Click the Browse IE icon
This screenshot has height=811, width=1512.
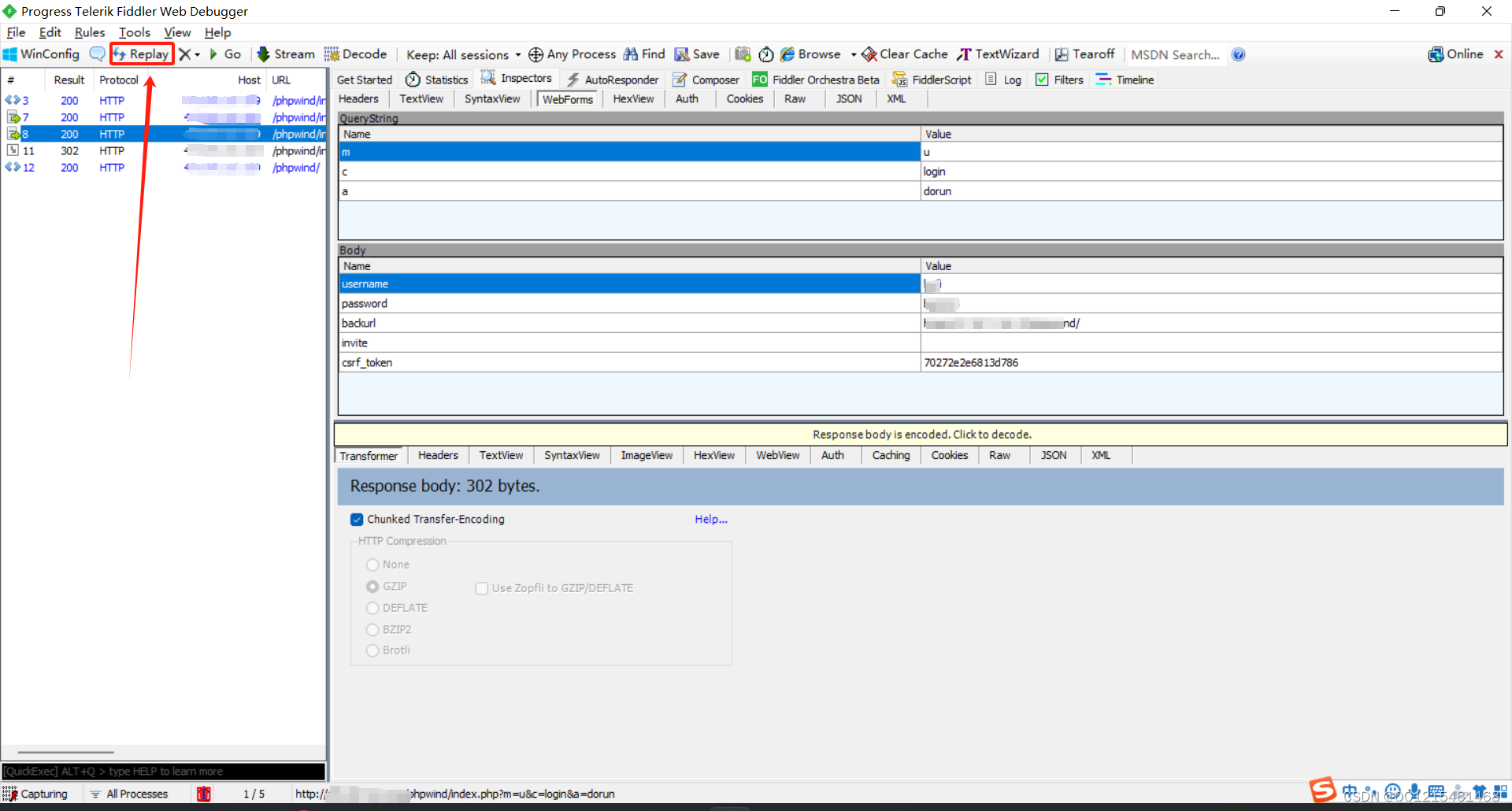point(787,54)
